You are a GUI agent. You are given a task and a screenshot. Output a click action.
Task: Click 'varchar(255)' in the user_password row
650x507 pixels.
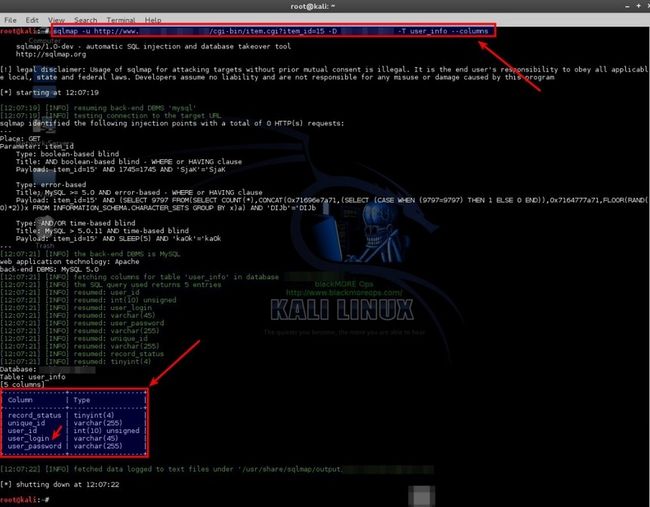pyautogui.click(x=98, y=446)
